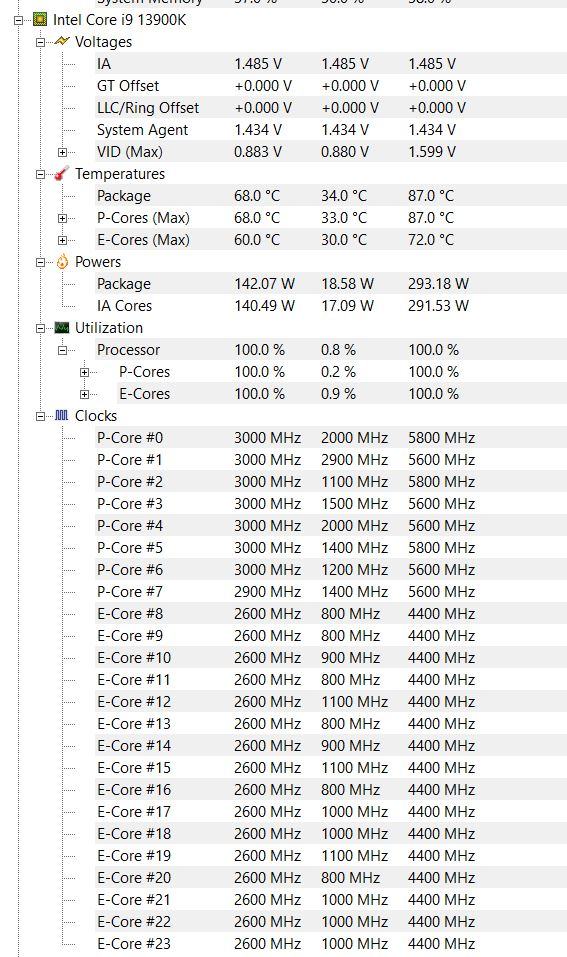567x957 pixels.
Task: Click the Powers flame icon
Action: tap(62, 262)
